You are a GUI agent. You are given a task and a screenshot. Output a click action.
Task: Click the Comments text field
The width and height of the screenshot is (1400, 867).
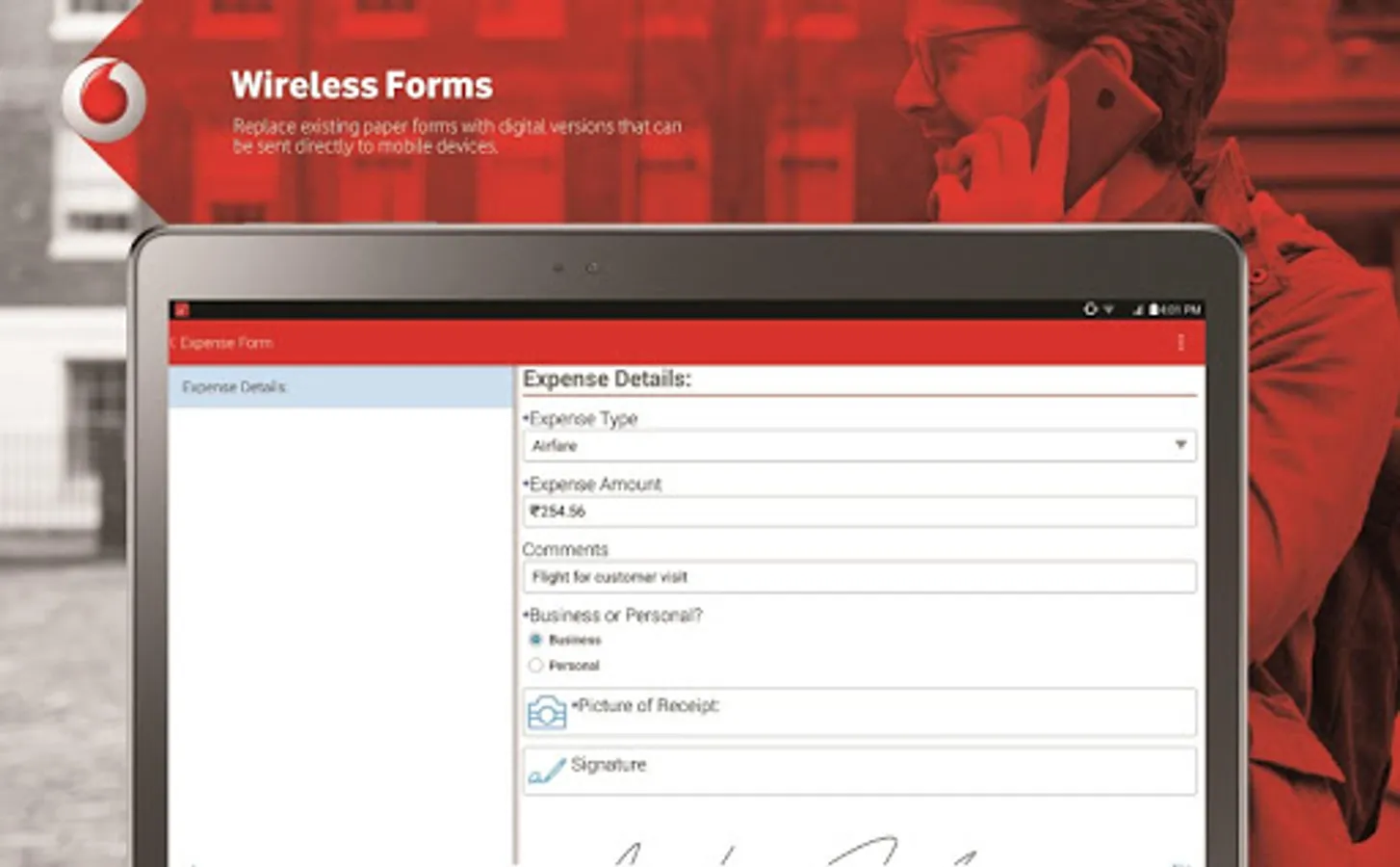pos(859,577)
